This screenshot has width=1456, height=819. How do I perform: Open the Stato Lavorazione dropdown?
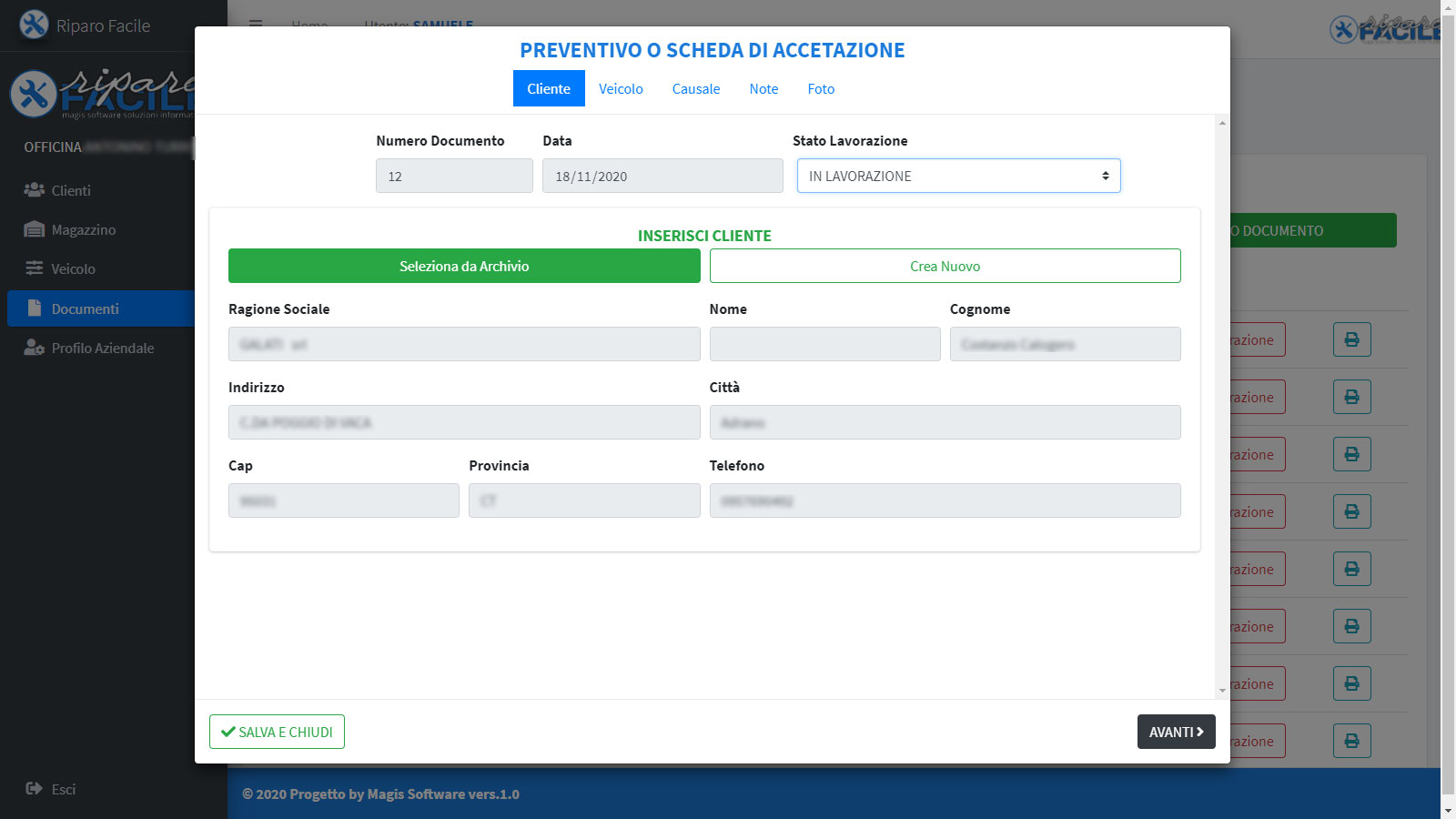[959, 176]
